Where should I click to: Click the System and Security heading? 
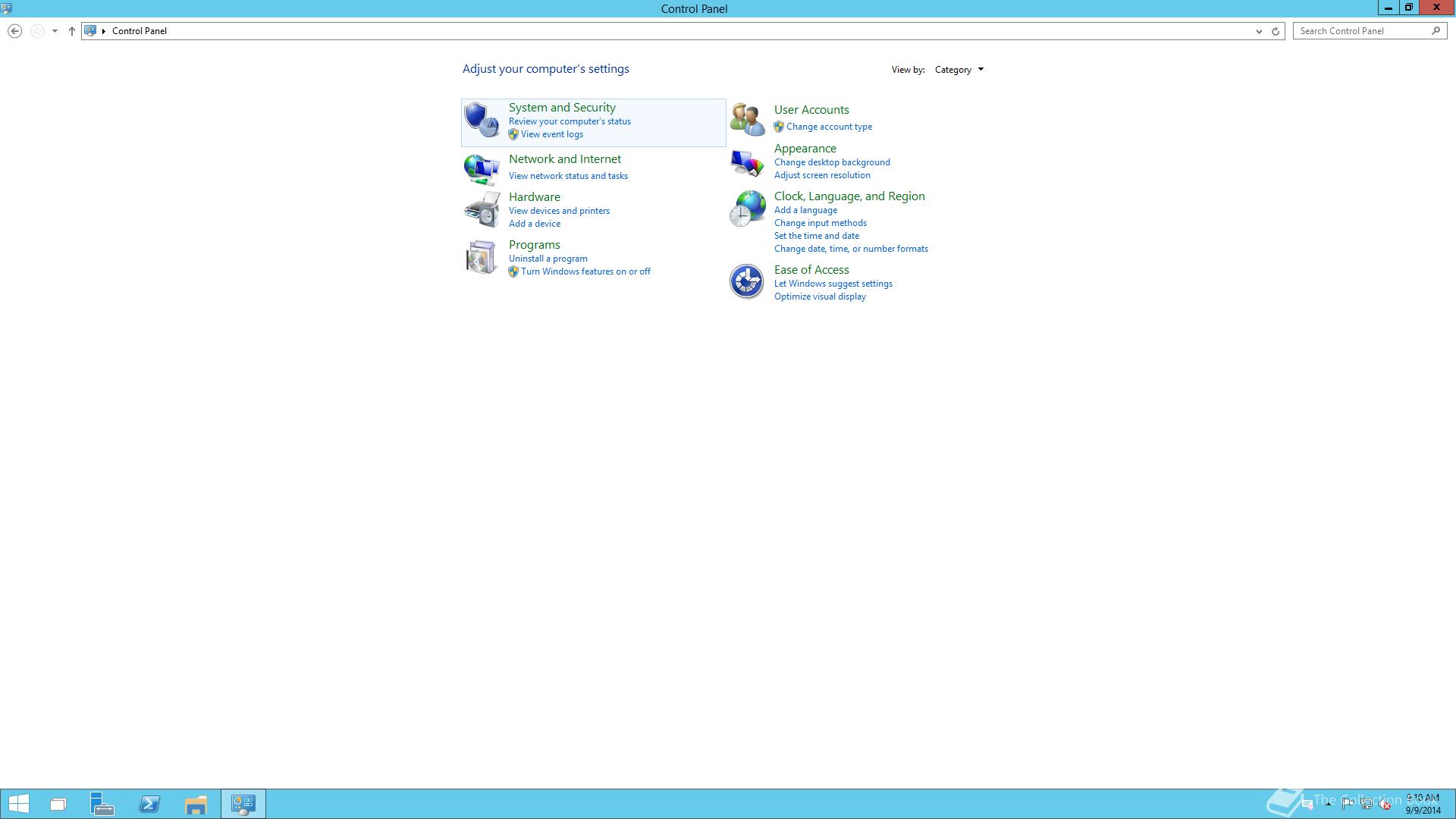562,108
